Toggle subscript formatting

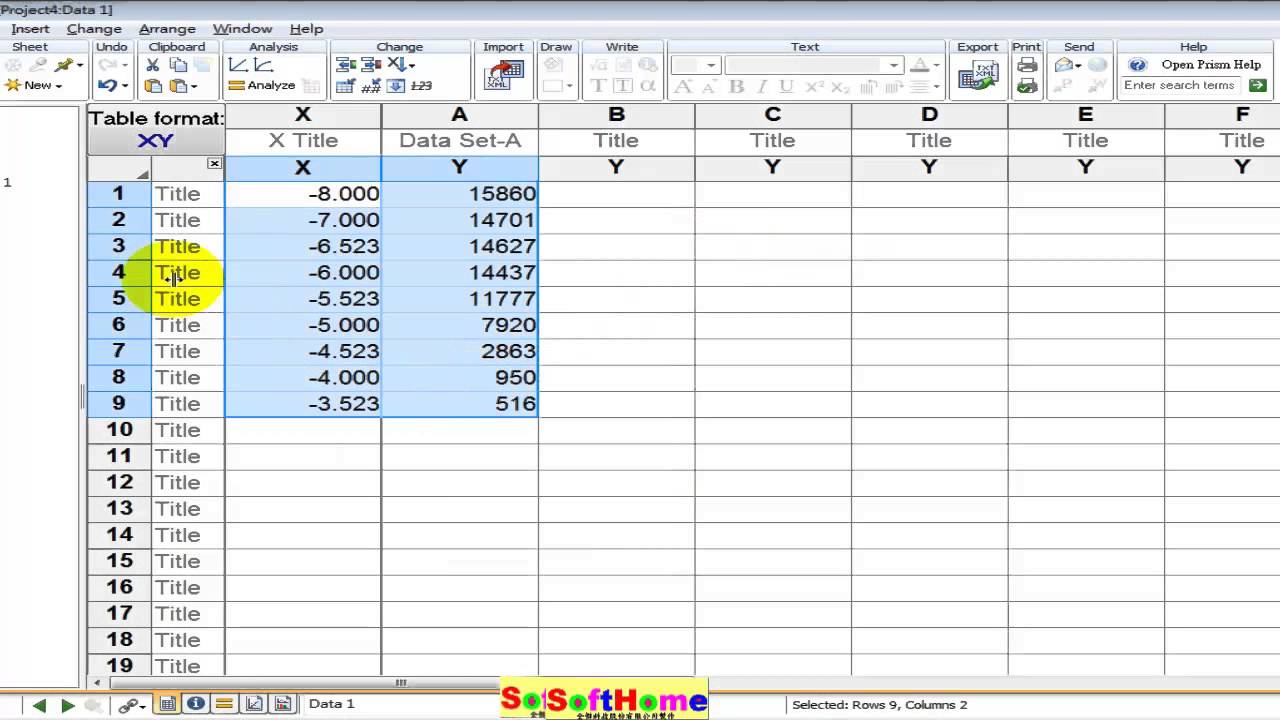click(840, 86)
